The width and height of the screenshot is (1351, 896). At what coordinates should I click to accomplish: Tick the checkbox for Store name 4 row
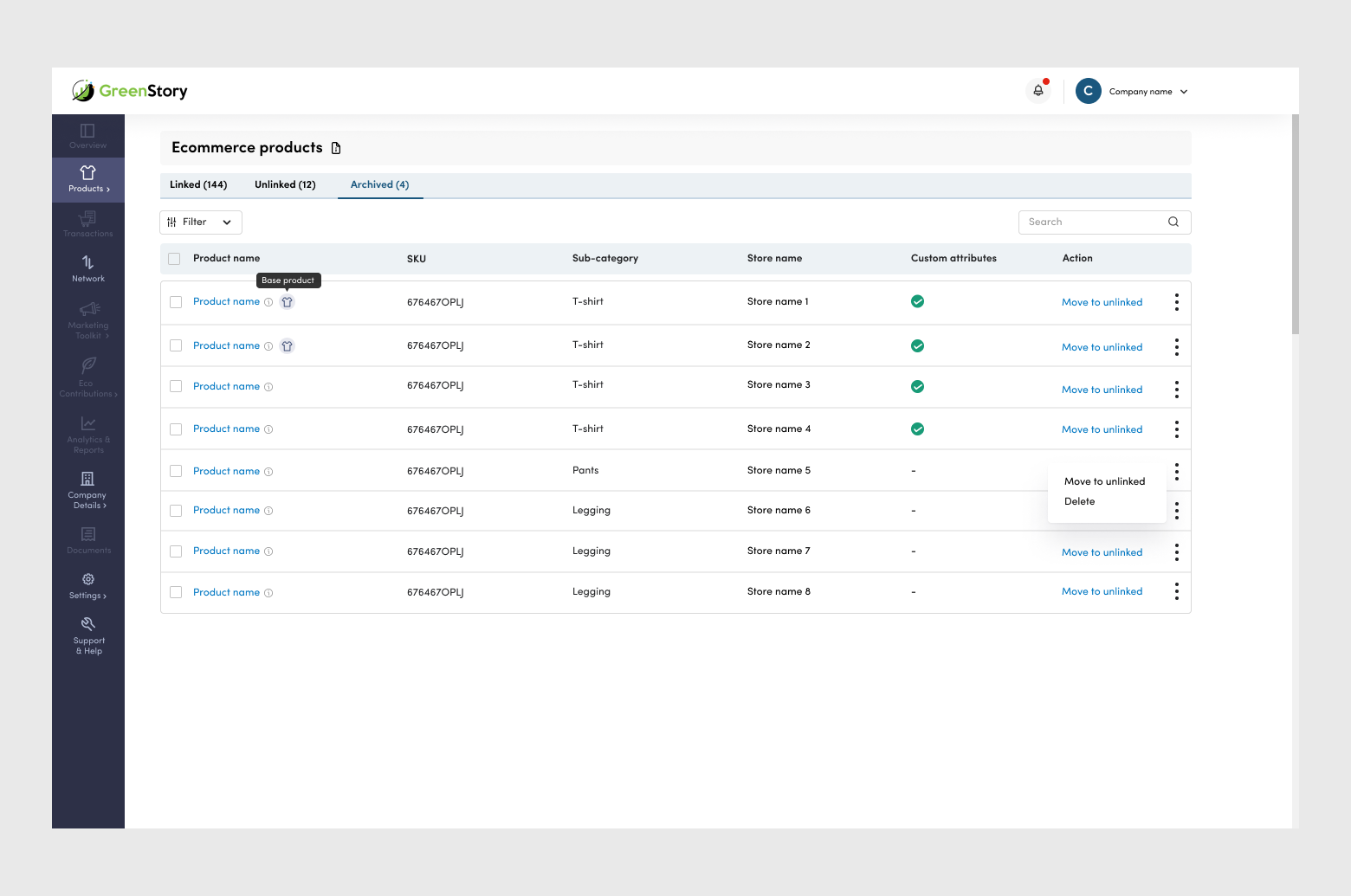(176, 429)
